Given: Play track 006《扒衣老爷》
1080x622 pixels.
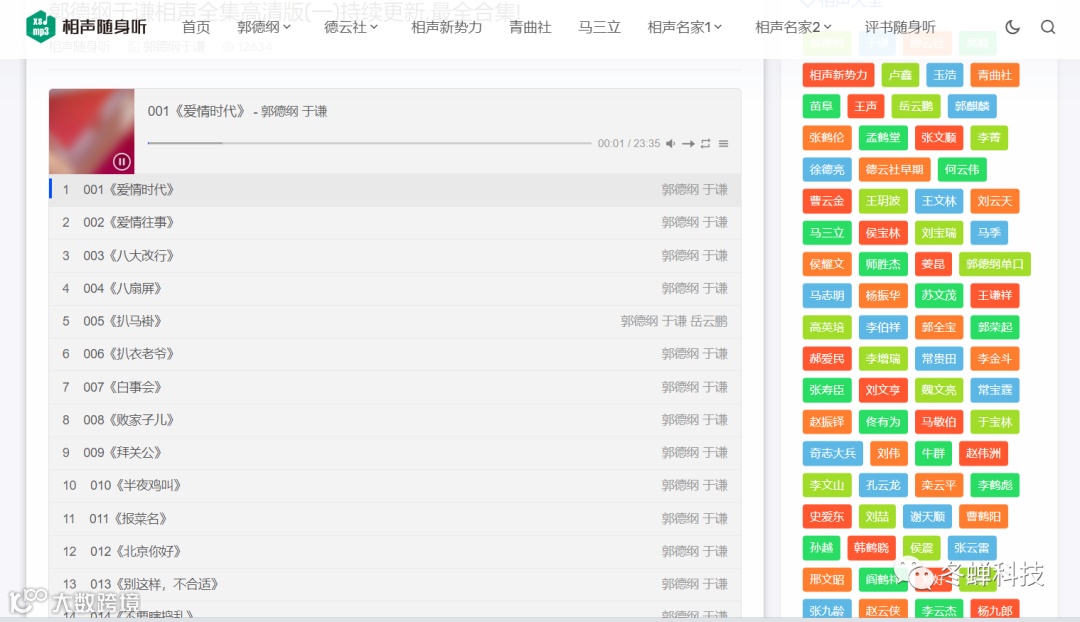Looking at the screenshot, I should (x=395, y=354).
